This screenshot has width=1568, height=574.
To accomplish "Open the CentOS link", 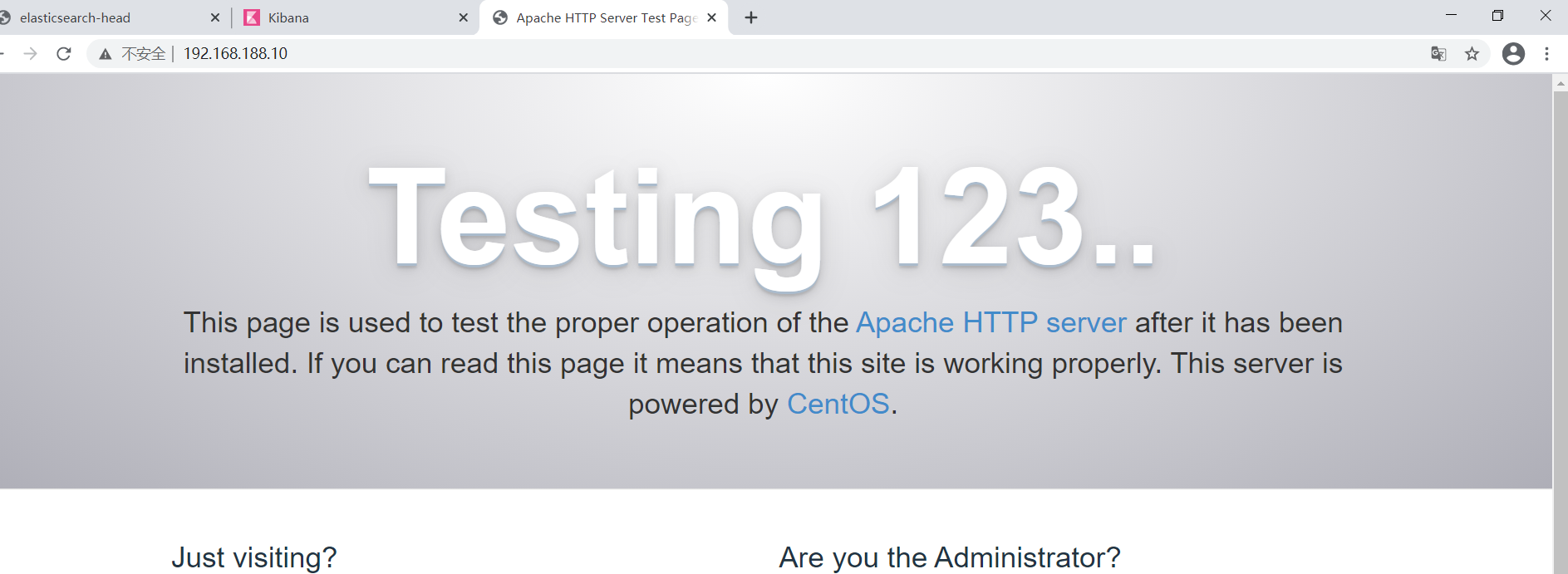I will [838, 404].
